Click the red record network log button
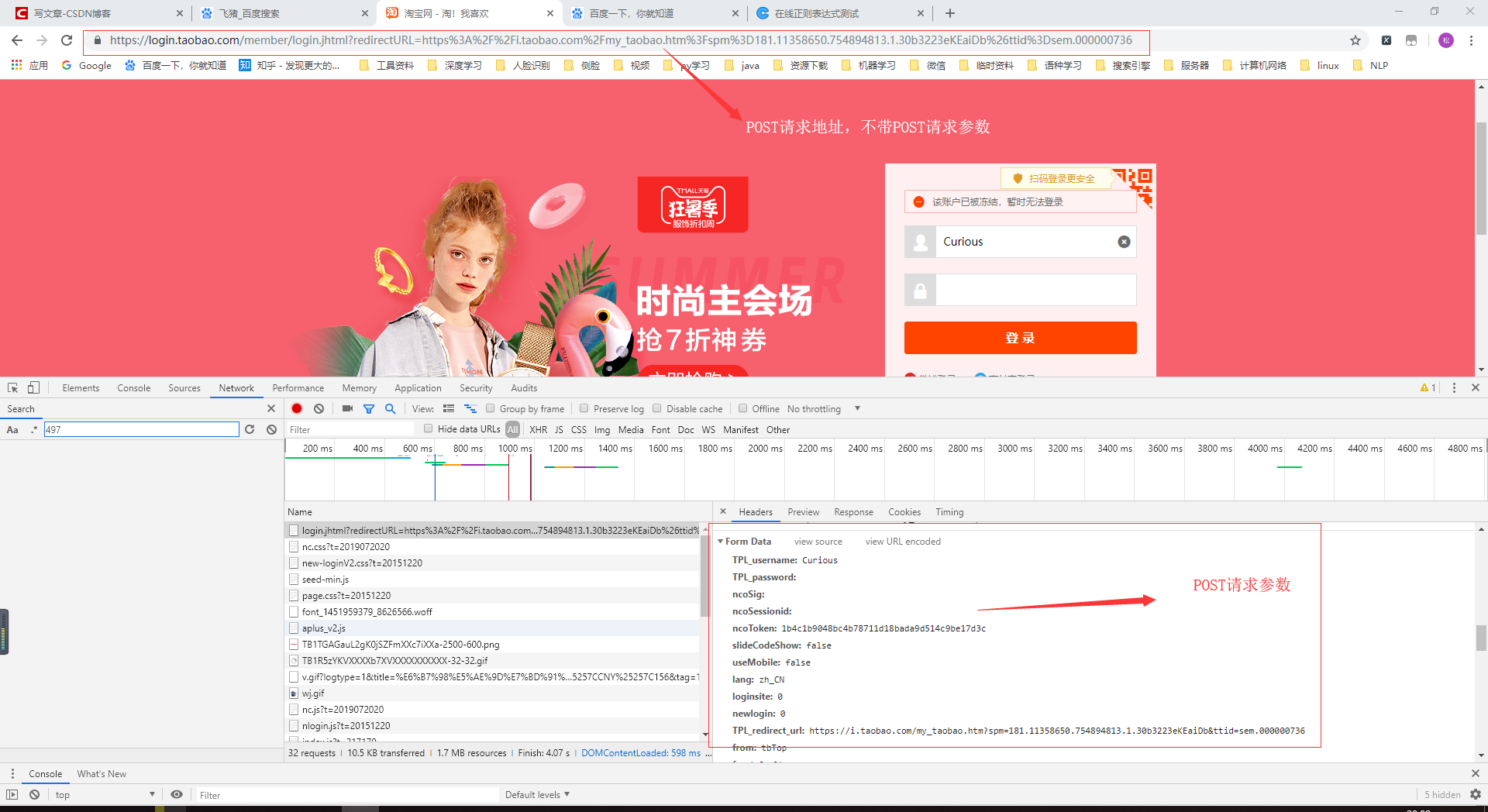The height and width of the screenshot is (812, 1488). click(x=296, y=408)
